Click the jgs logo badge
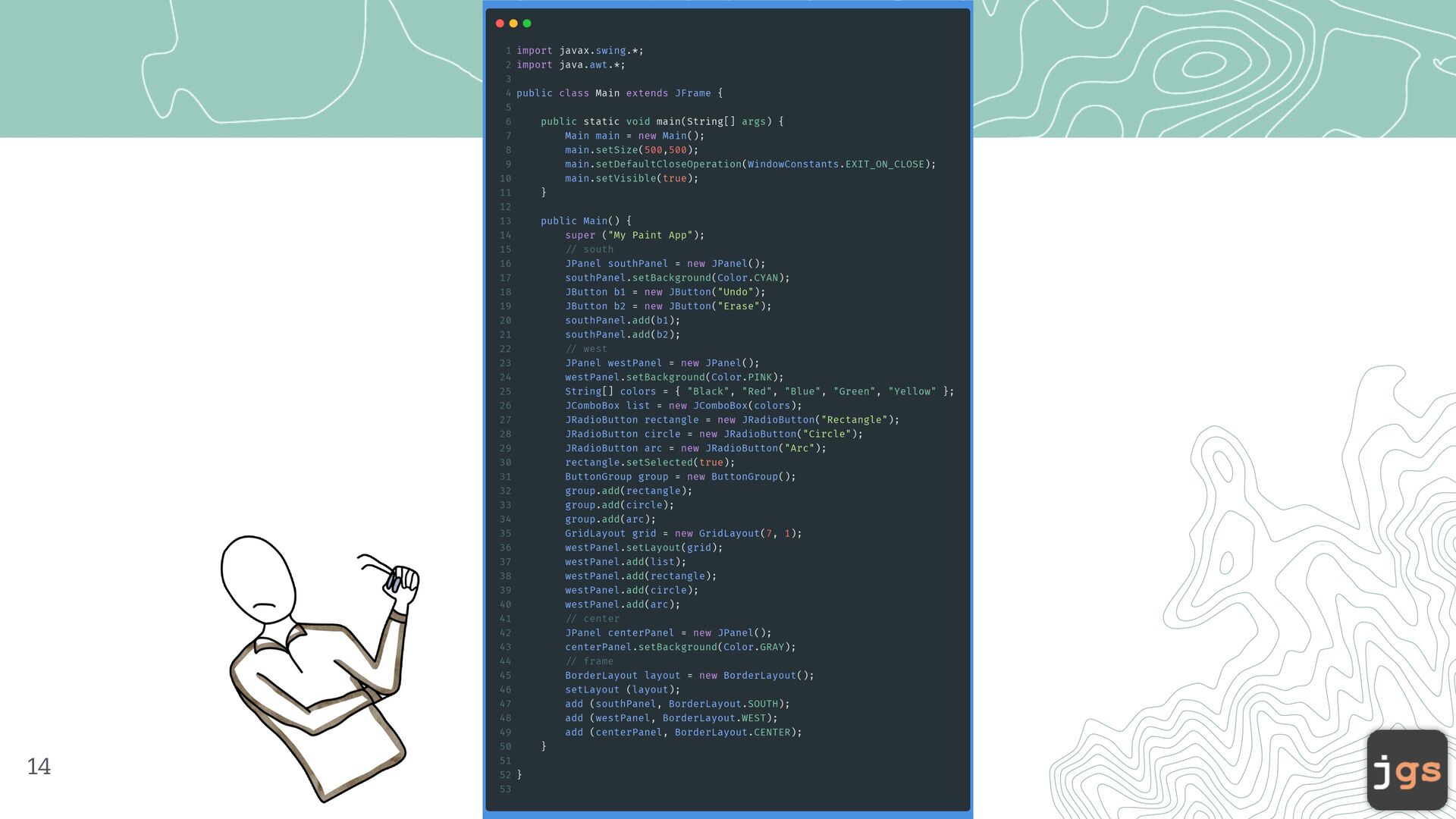Screen dimensions: 1456x819 pos(1407,770)
